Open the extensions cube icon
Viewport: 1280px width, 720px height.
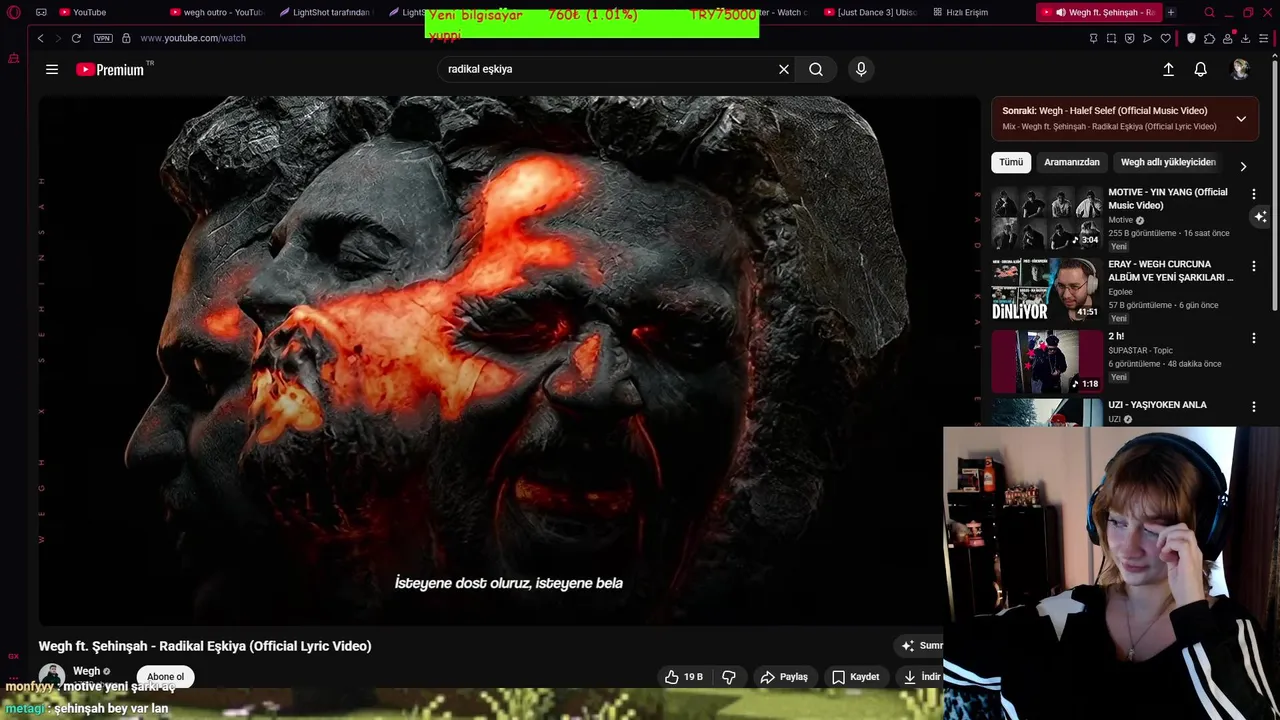pyautogui.click(x=1209, y=38)
